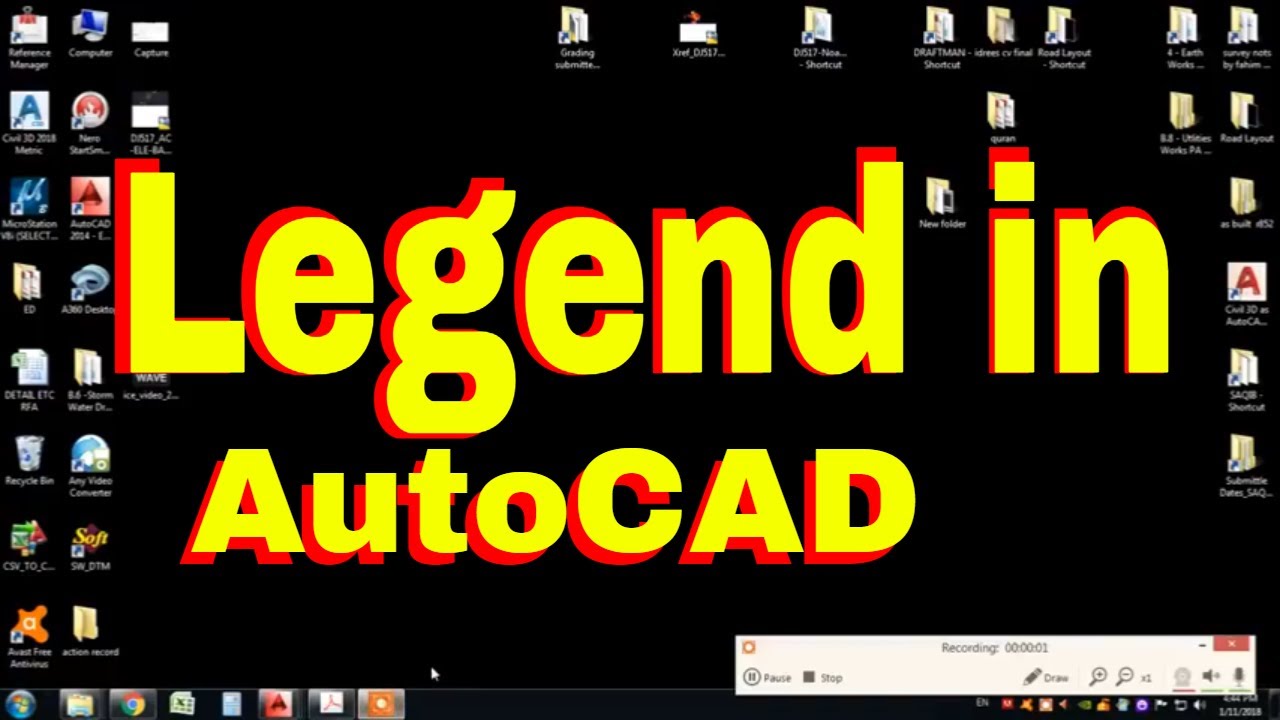Launch Any Video Converter shortcut
Viewport: 1280px width, 720px height.
coord(90,467)
